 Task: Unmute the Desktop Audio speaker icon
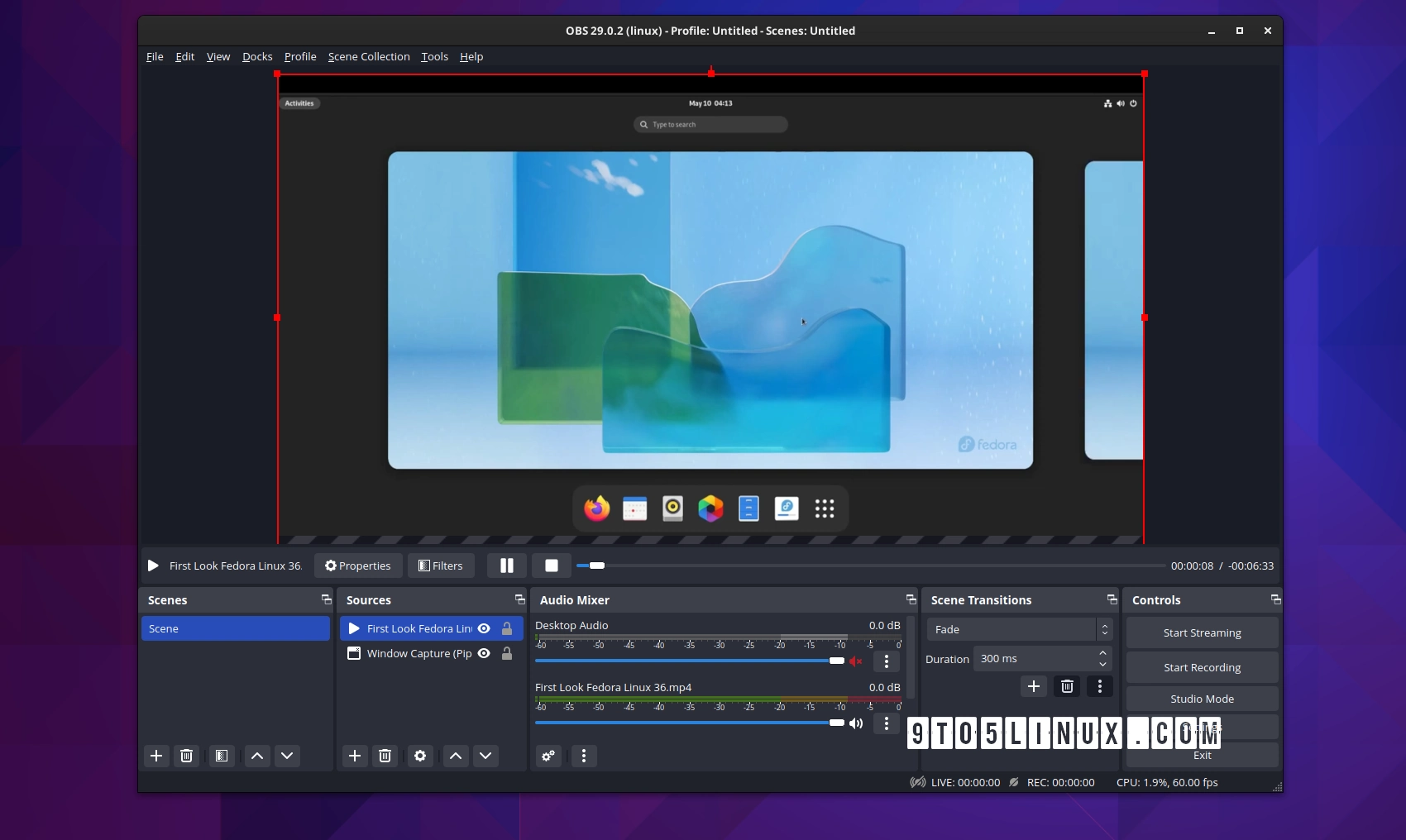(856, 661)
